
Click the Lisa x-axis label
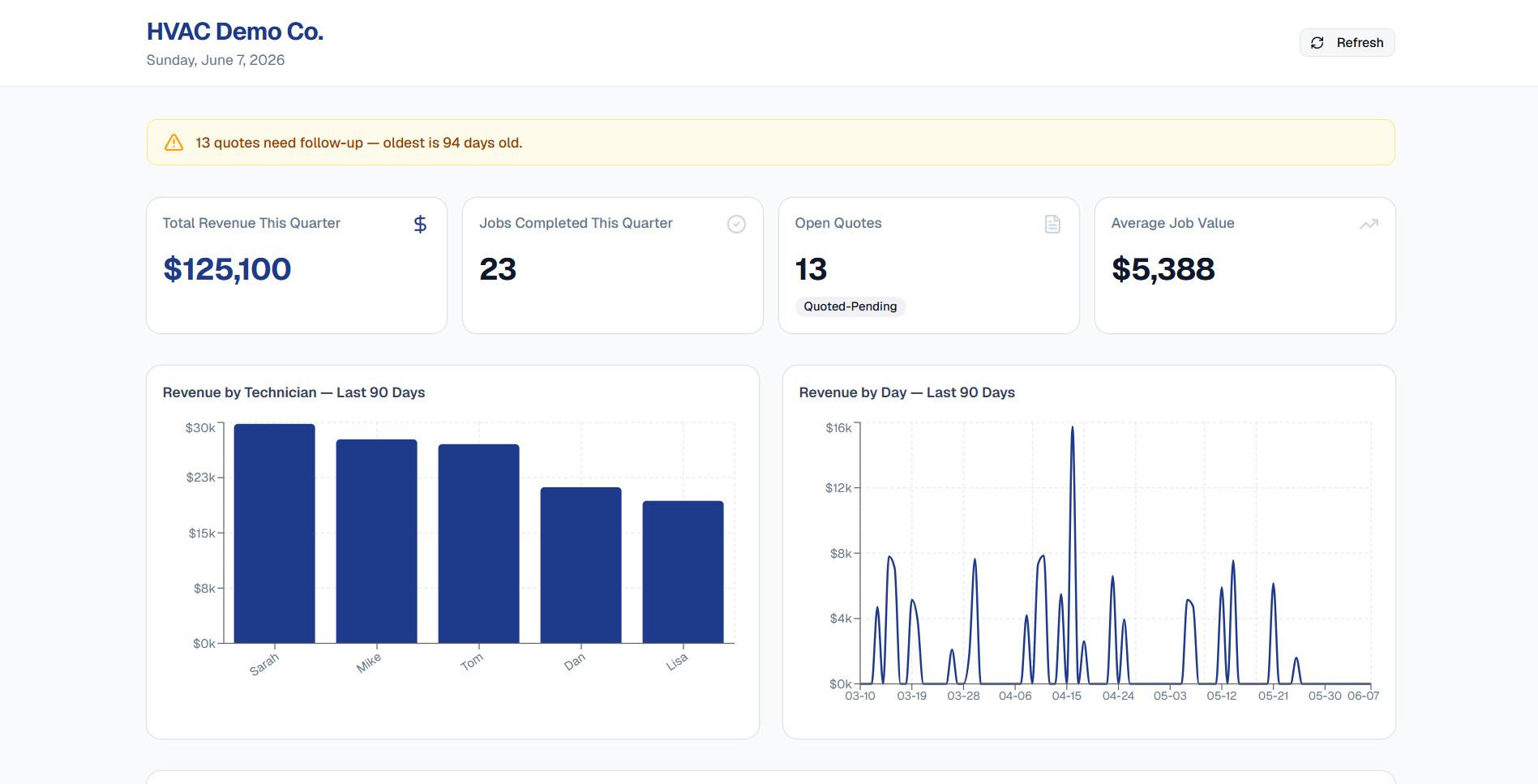[x=677, y=662]
